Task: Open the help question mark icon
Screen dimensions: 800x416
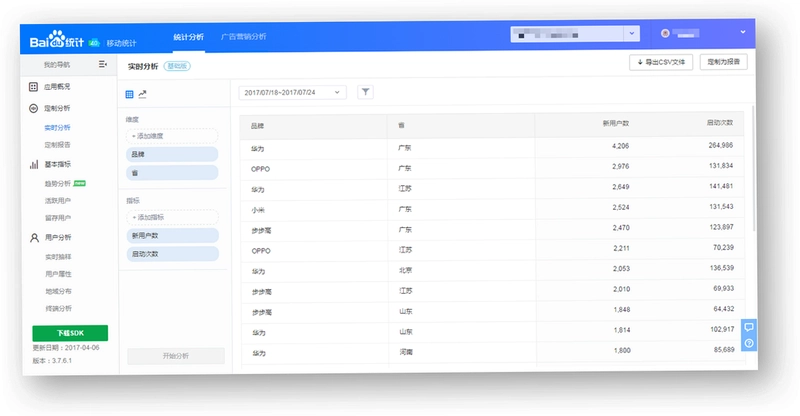Action: coord(748,343)
